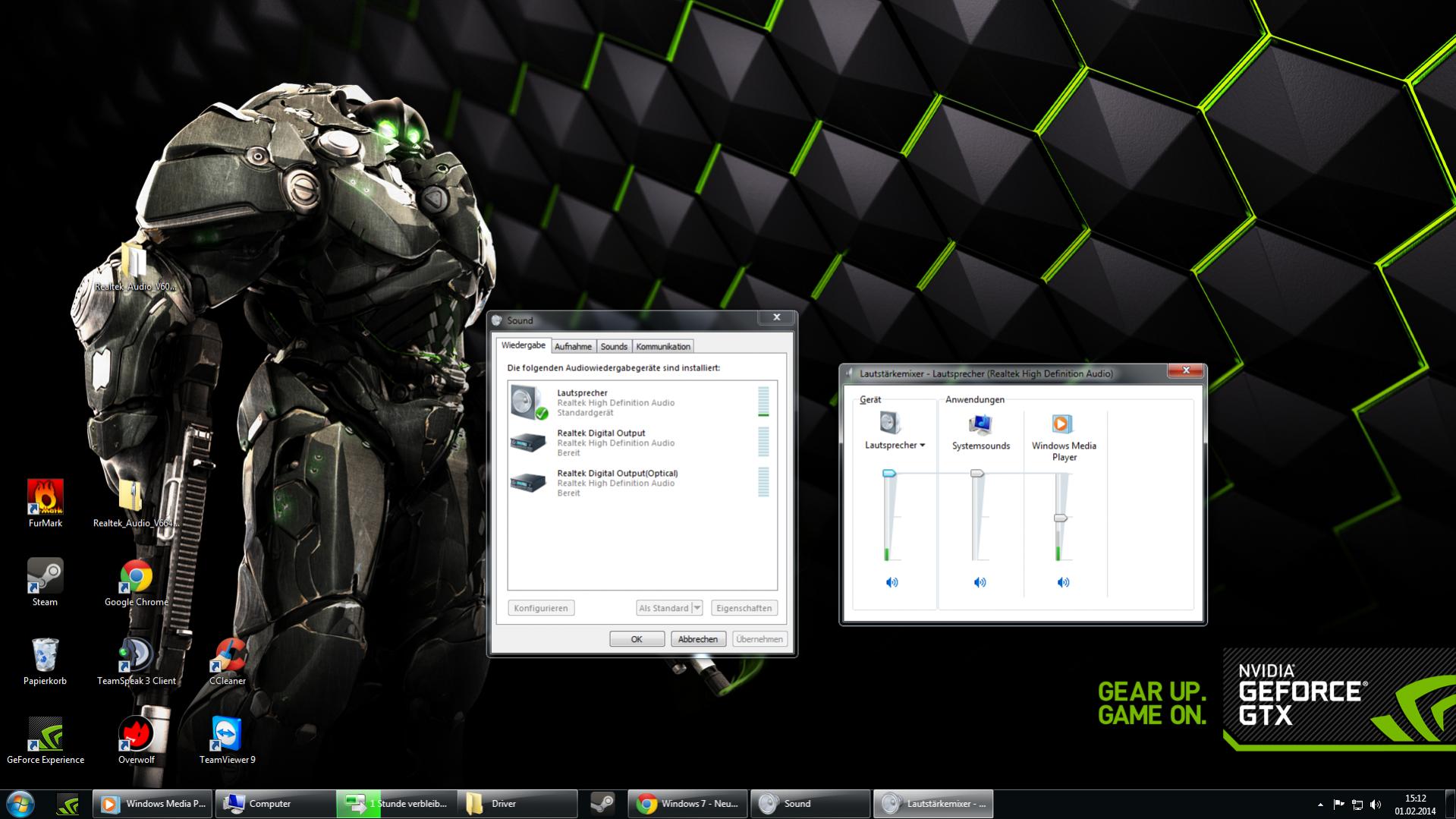Click the Windows Media Player icon in mixer
The image size is (1456, 819).
[1062, 423]
